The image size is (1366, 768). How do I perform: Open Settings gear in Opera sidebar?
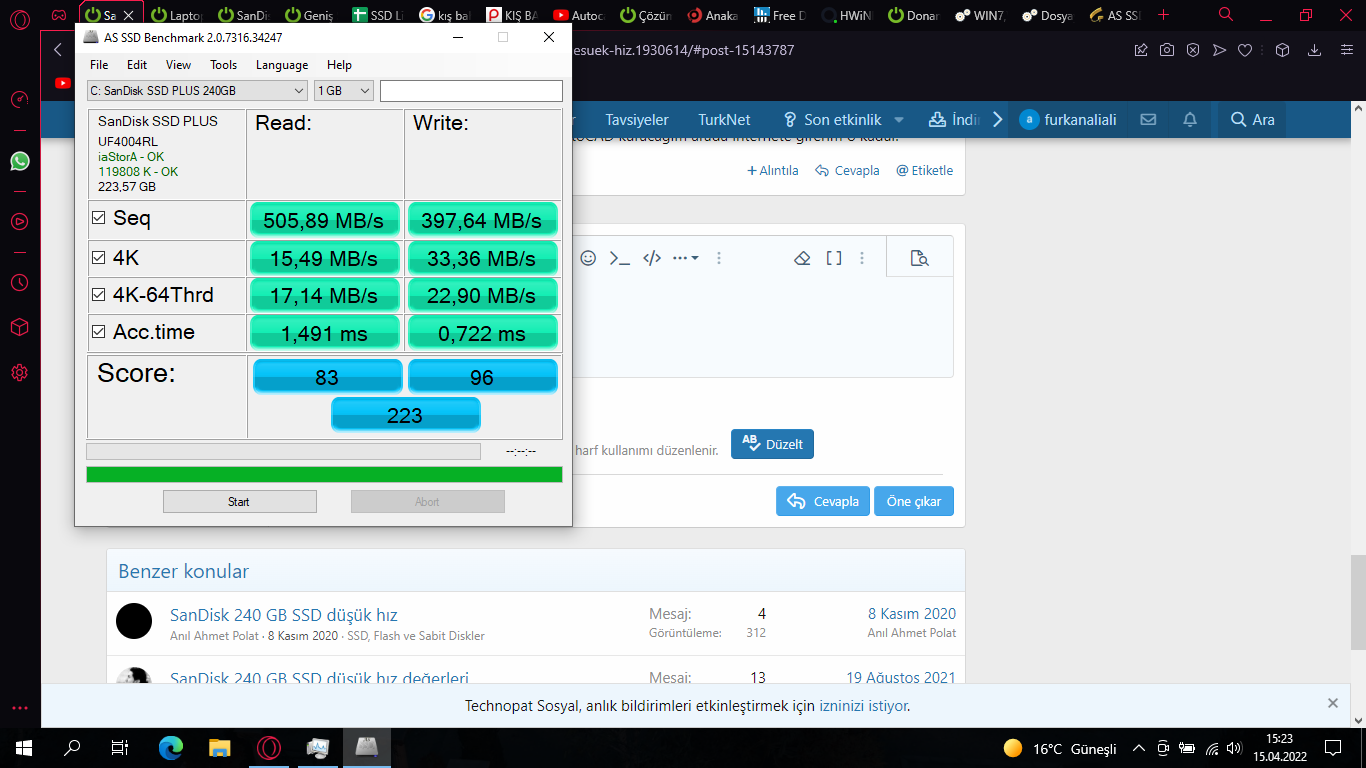click(19, 373)
